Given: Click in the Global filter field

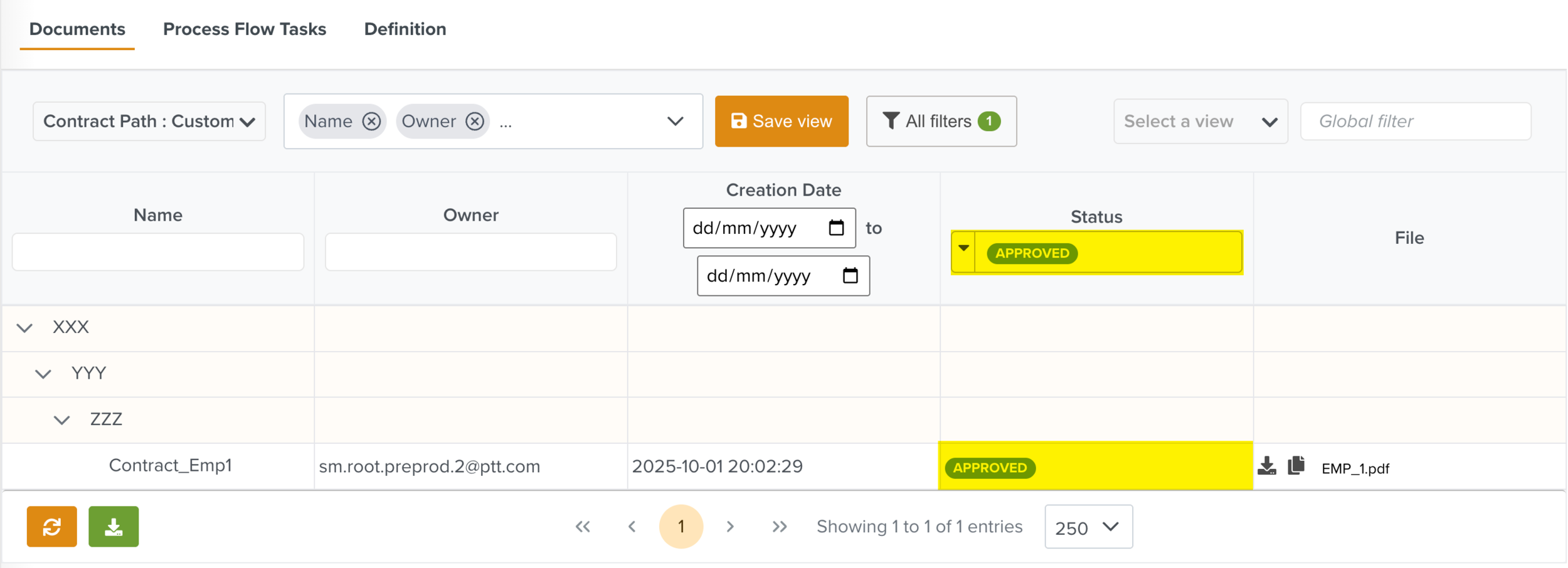Looking at the screenshot, I should pyautogui.click(x=1416, y=121).
